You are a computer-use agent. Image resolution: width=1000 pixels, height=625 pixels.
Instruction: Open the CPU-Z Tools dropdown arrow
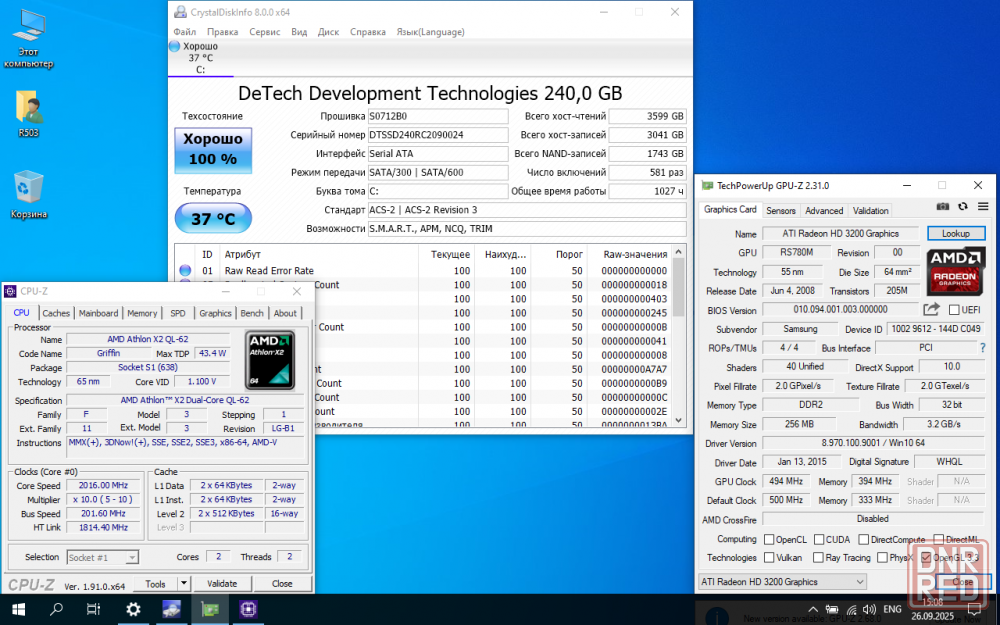pos(184,584)
